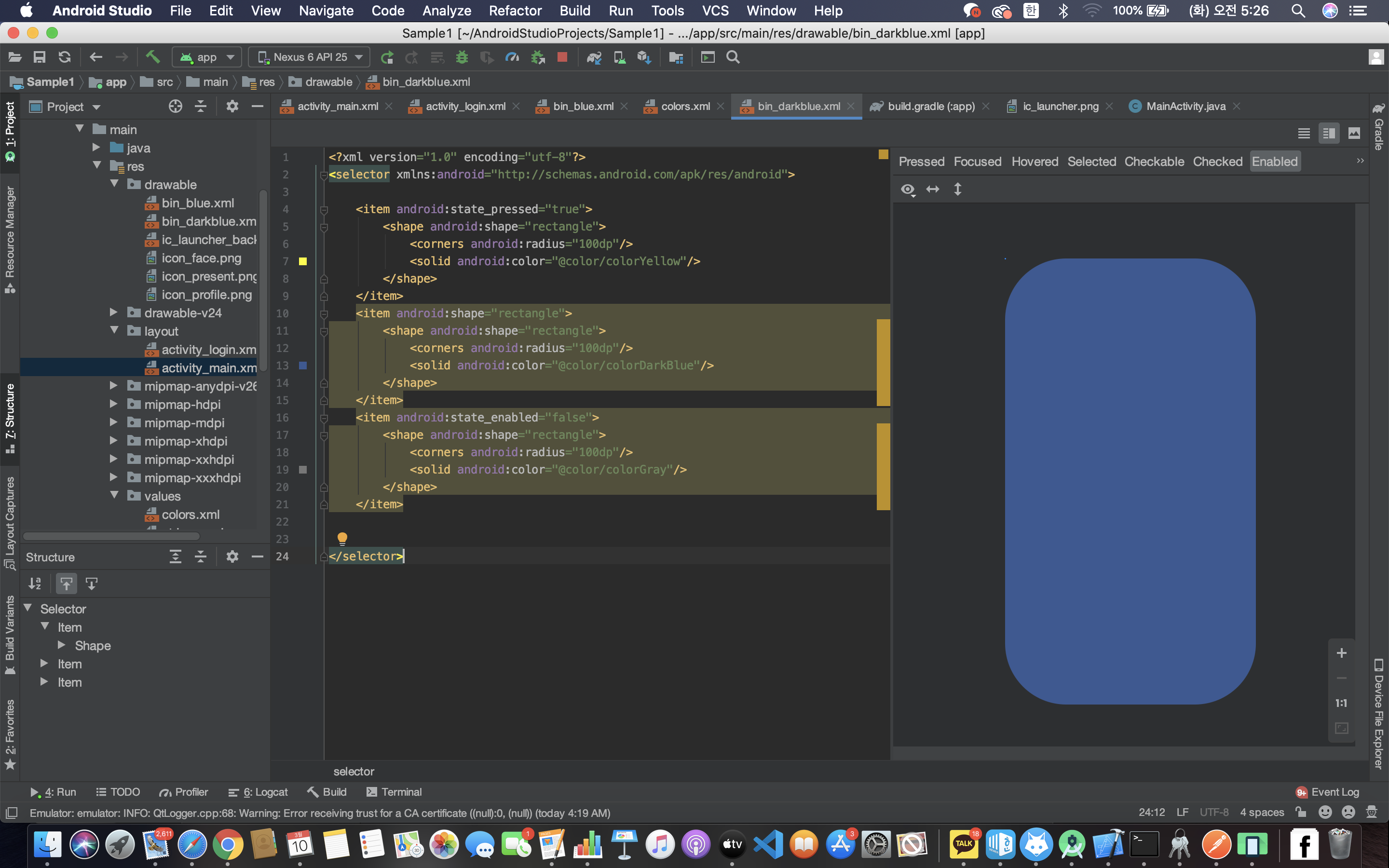Open the app run configuration dropdown
This screenshot has height=868, width=1389.
click(x=207, y=57)
